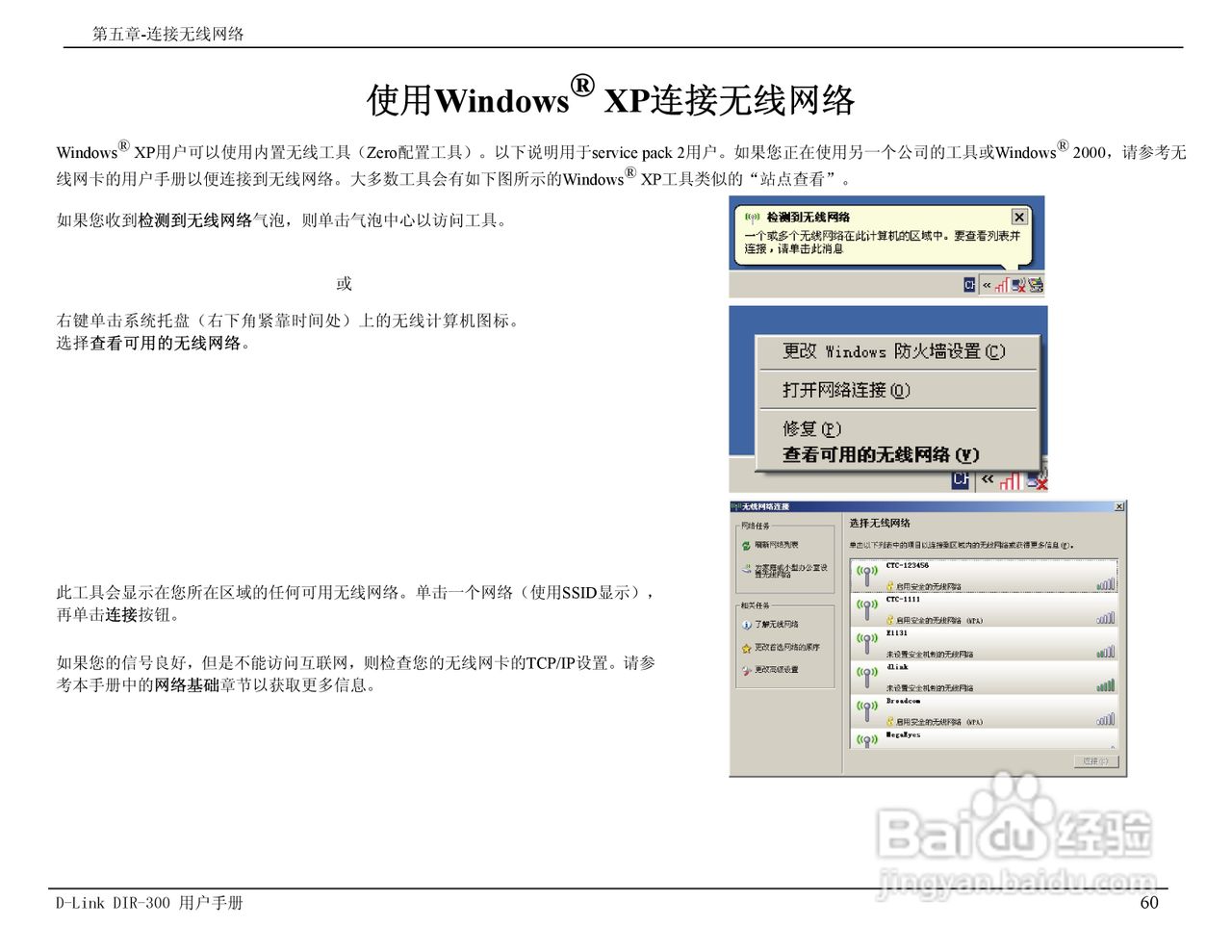Click the CH language indicator under the balloon
This screenshot has height=952, width=1232.
point(969,285)
